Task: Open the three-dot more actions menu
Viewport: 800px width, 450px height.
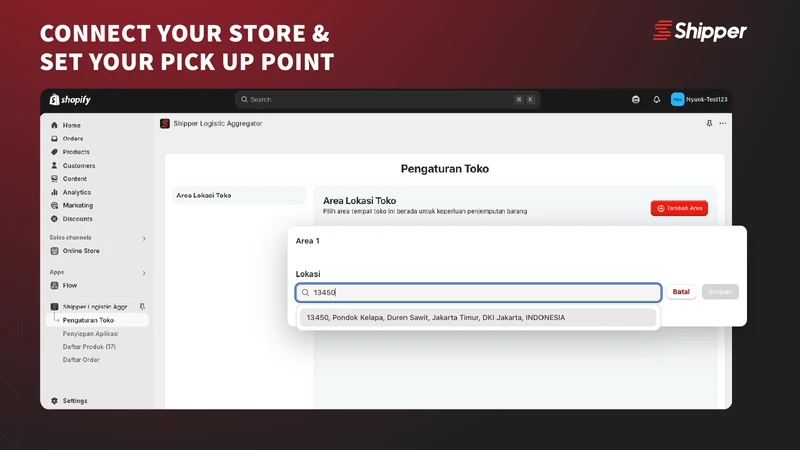Action: click(x=723, y=123)
